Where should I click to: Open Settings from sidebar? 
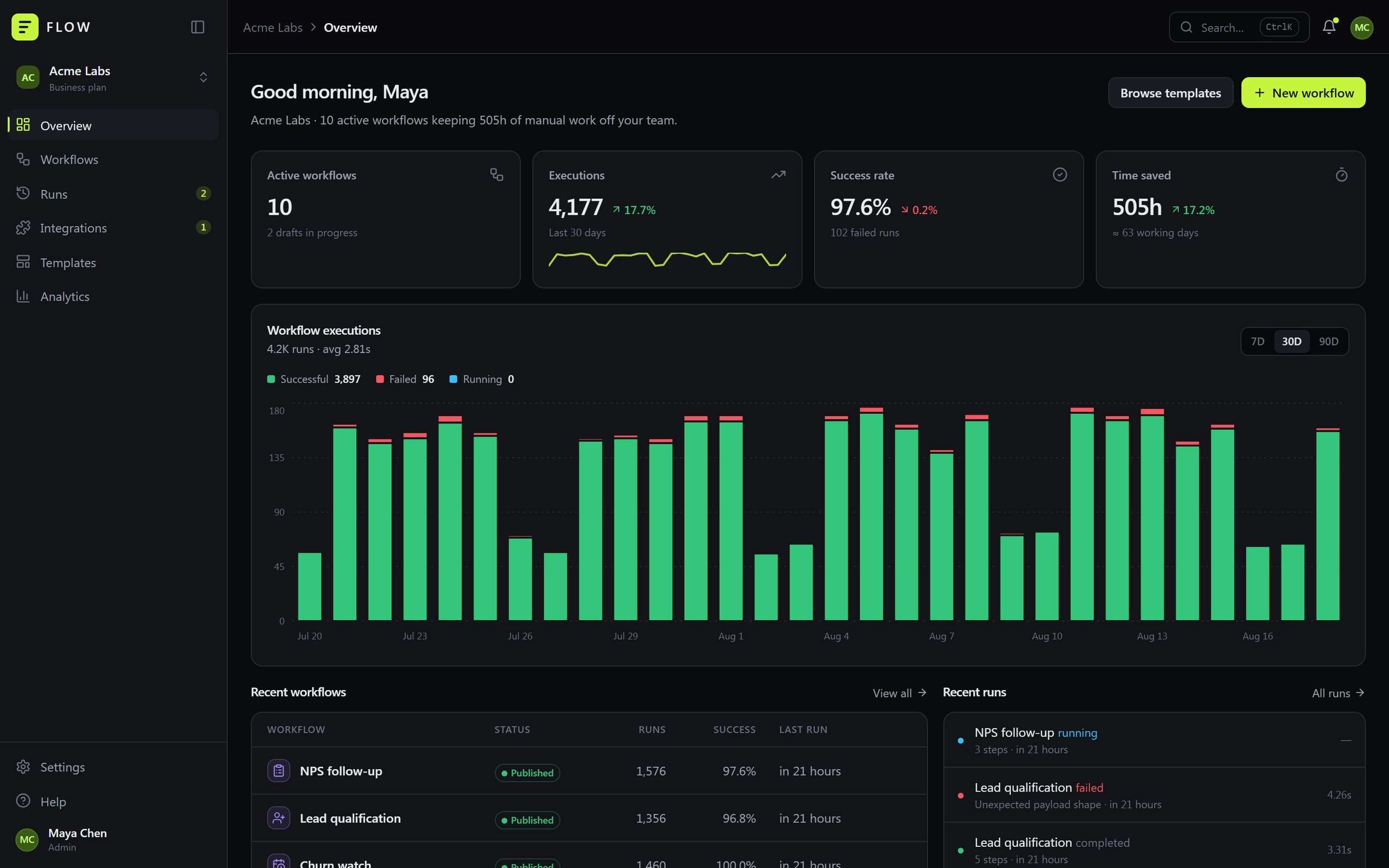113,767
